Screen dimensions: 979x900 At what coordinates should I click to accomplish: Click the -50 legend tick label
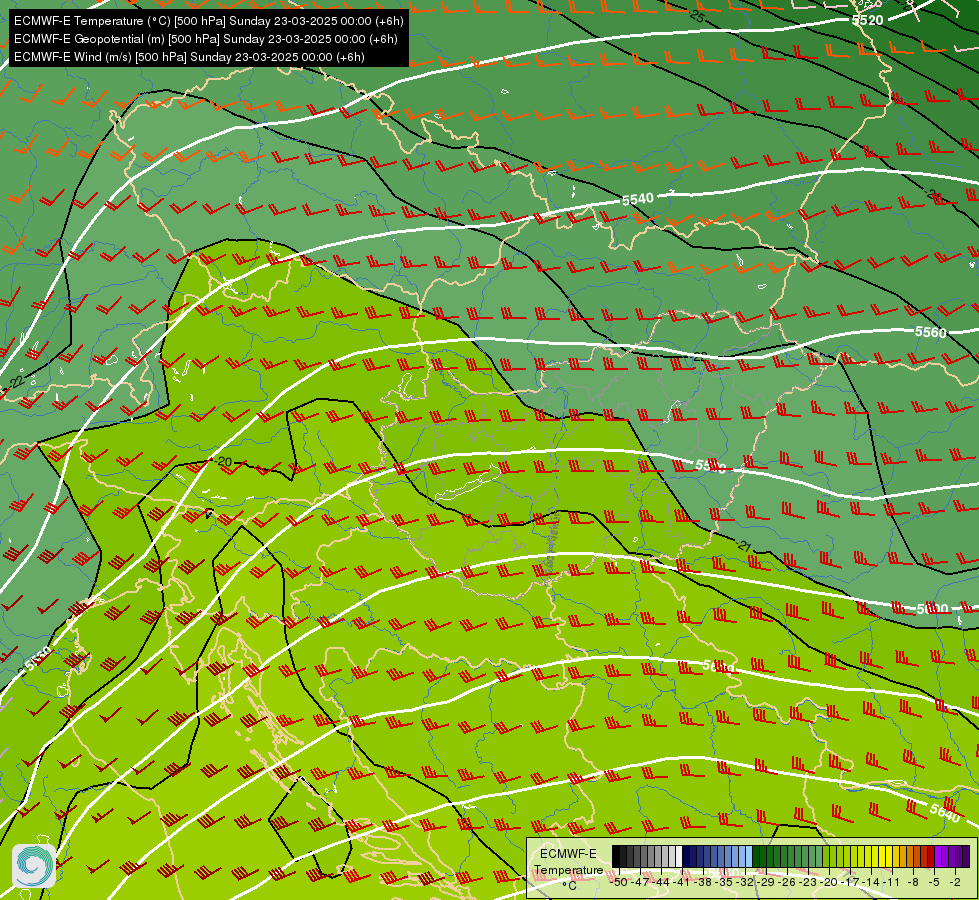(619, 882)
